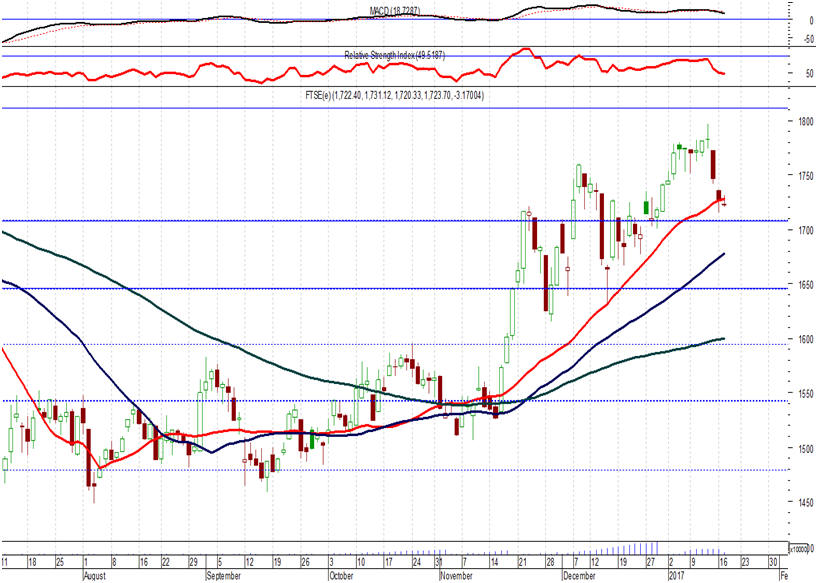
Task: Click date label 3 in October
Action: coord(331,563)
